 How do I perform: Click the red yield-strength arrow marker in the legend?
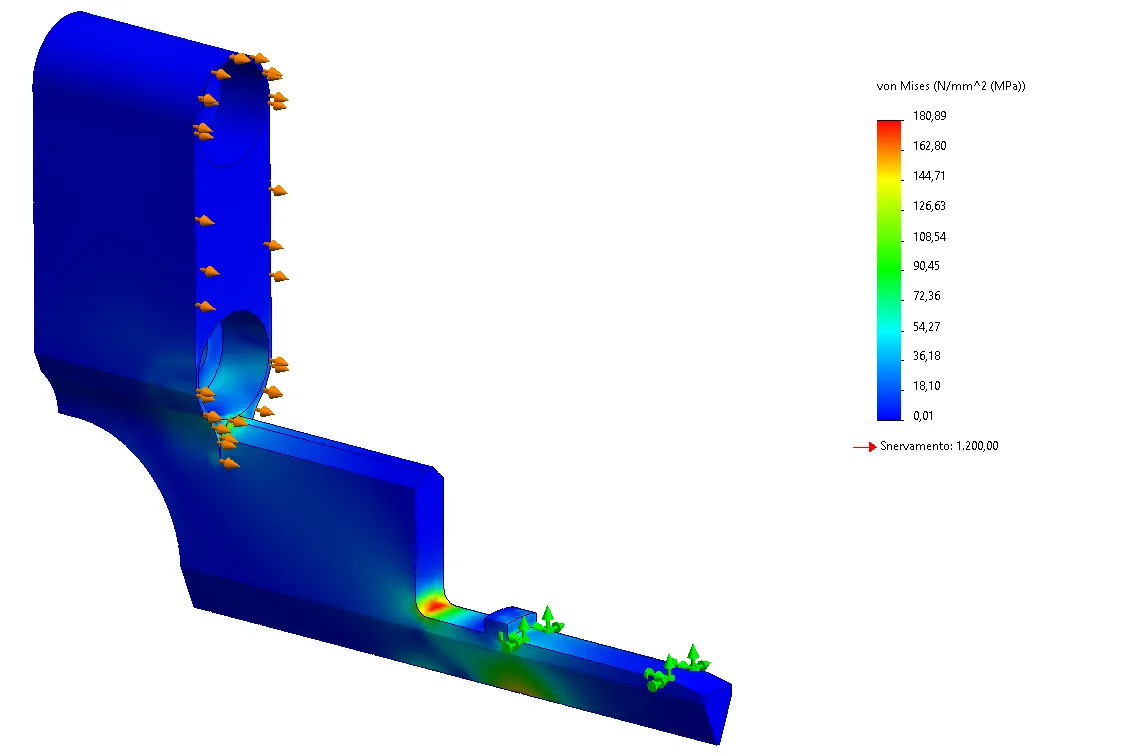(x=864, y=447)
